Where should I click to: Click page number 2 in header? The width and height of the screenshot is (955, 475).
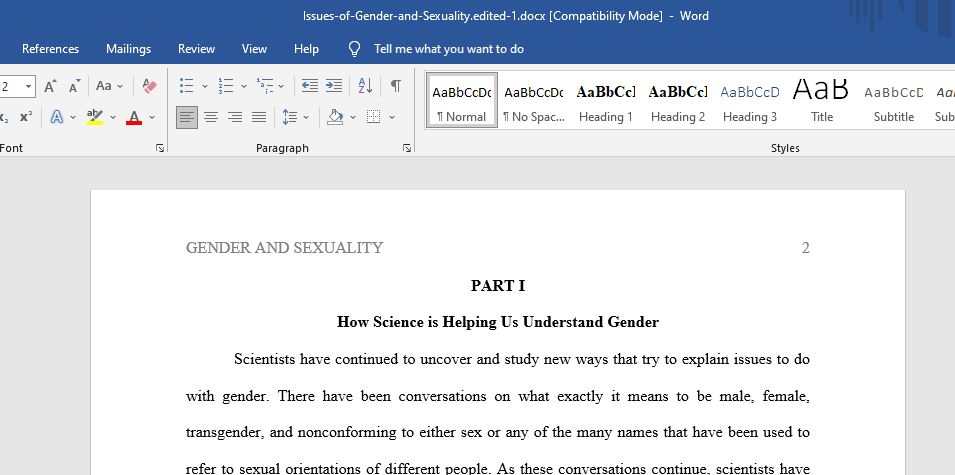[805, 248]
